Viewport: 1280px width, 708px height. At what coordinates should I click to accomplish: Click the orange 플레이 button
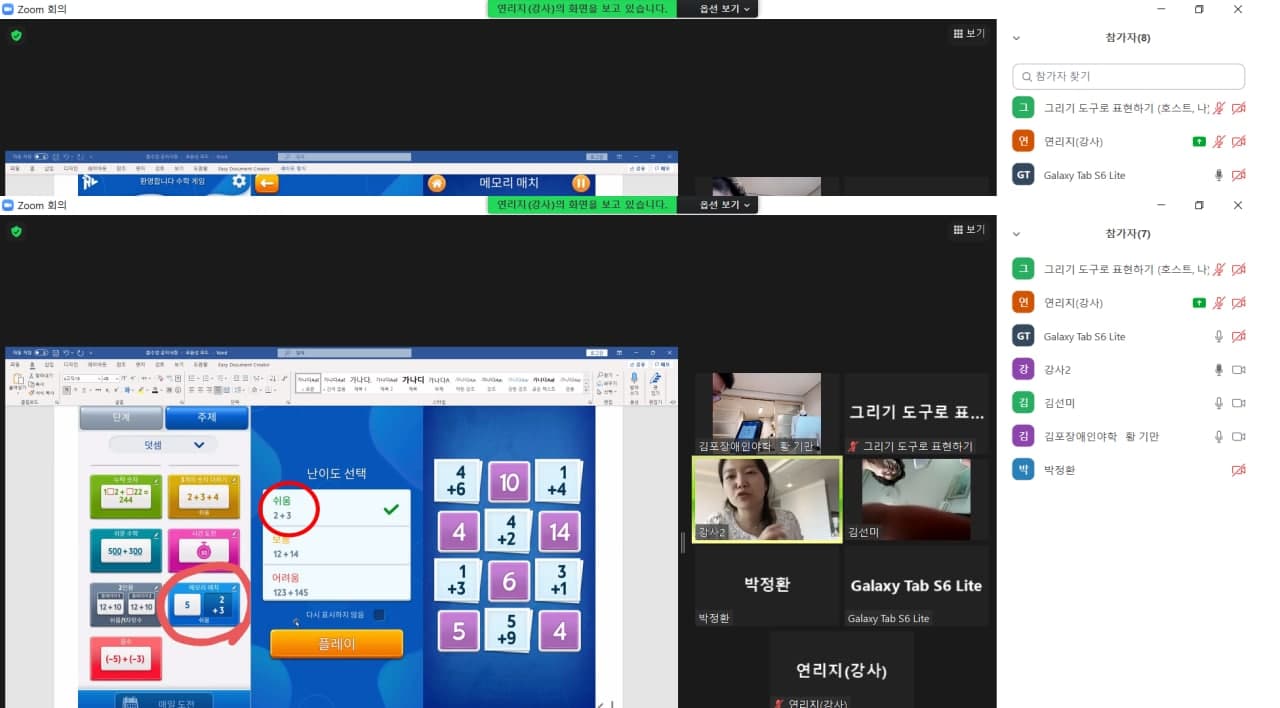[337, 644]
